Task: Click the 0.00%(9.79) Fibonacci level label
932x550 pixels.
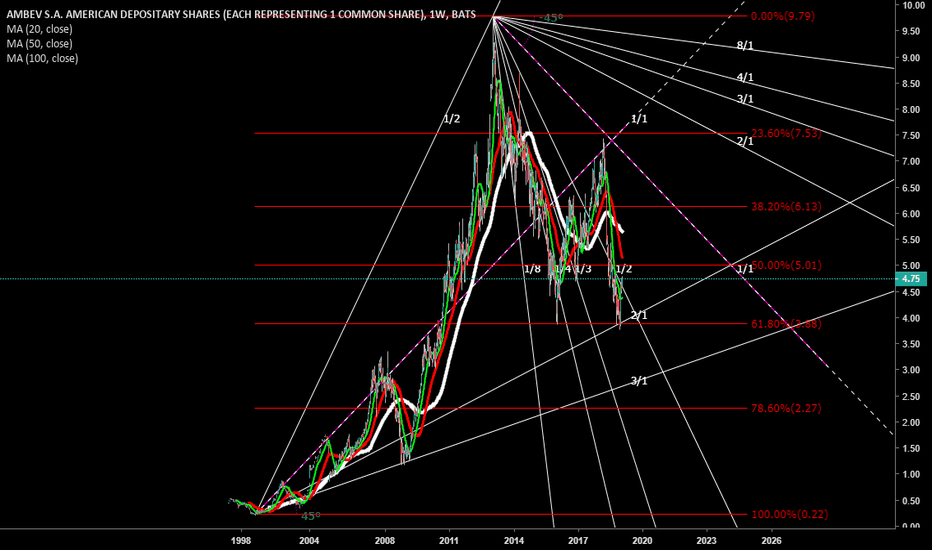Action: point(782,16)
